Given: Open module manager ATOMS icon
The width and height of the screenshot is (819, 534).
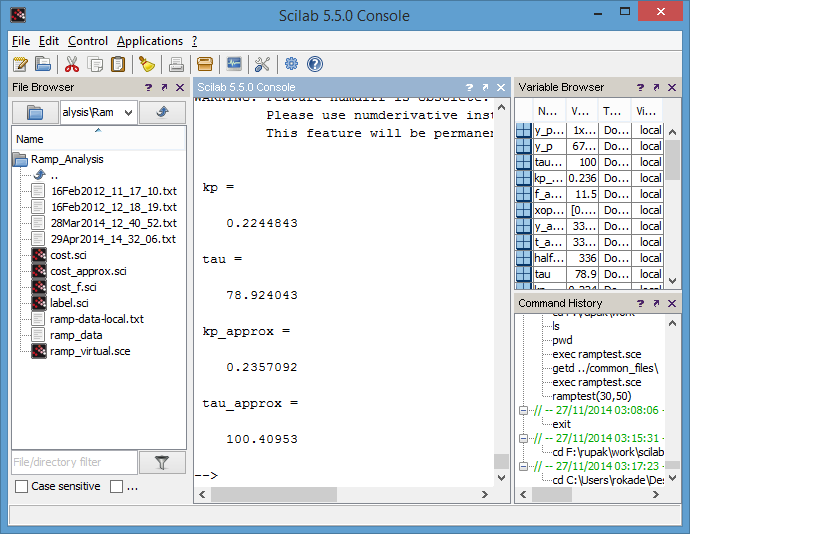Looking at the screenshot, I should [x=205, y=64].
